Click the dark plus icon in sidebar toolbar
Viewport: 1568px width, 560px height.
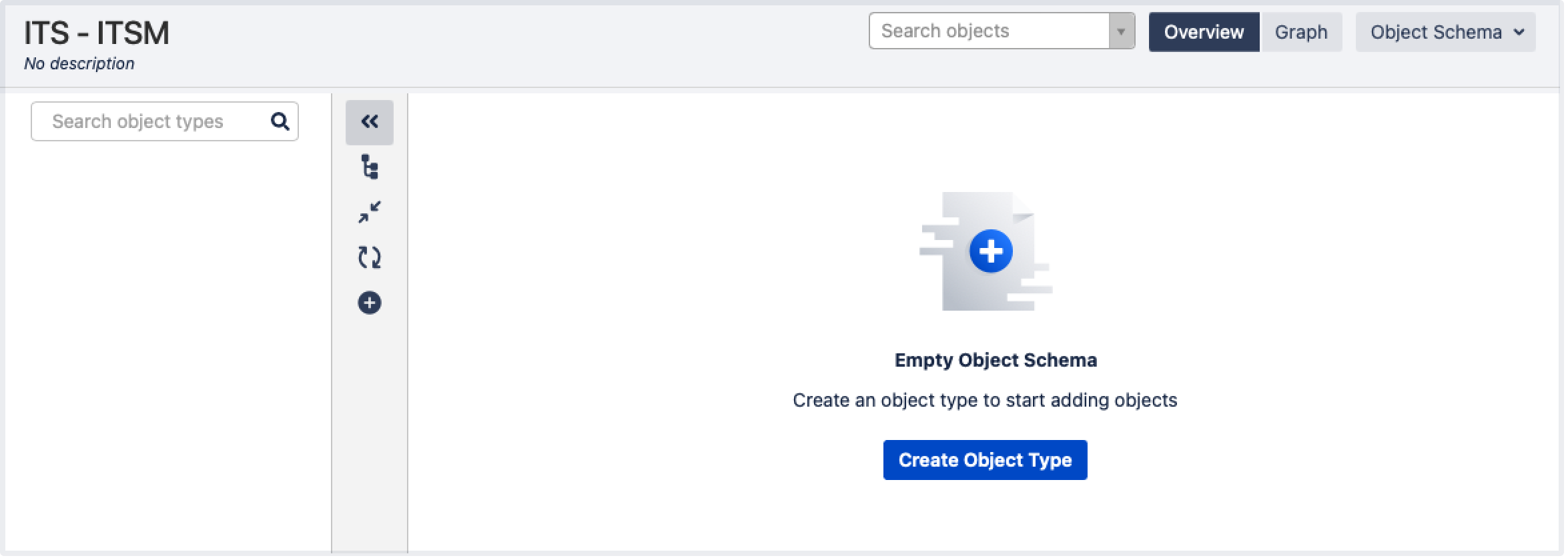coord(370,303)
